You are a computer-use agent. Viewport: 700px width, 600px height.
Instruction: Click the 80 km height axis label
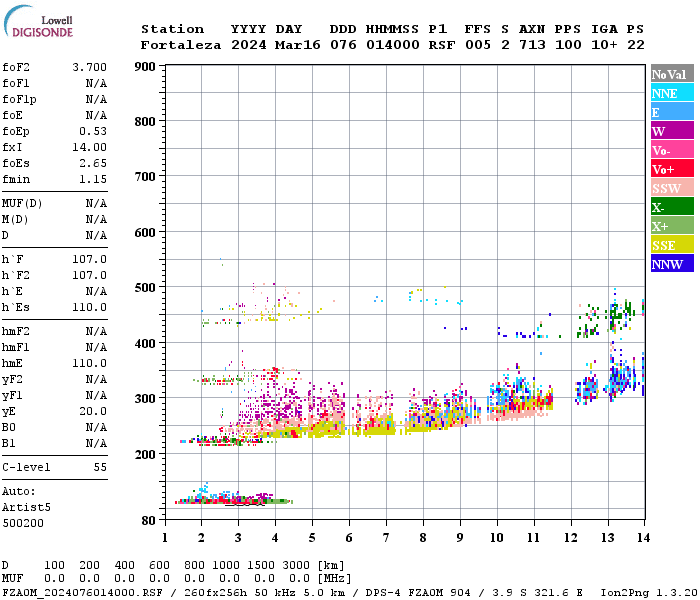coord(148,520)
